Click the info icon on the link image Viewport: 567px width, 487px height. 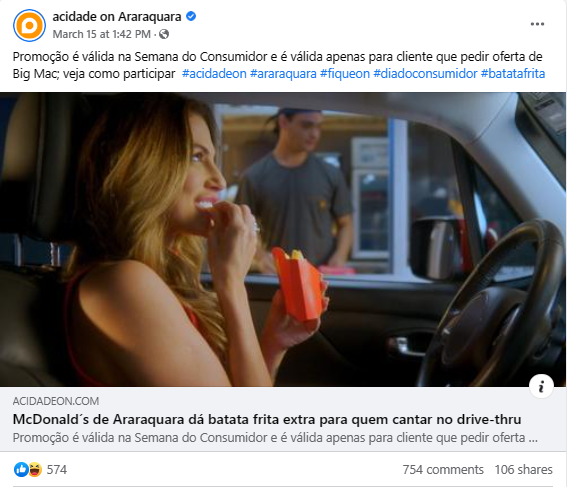pos(541,386)
